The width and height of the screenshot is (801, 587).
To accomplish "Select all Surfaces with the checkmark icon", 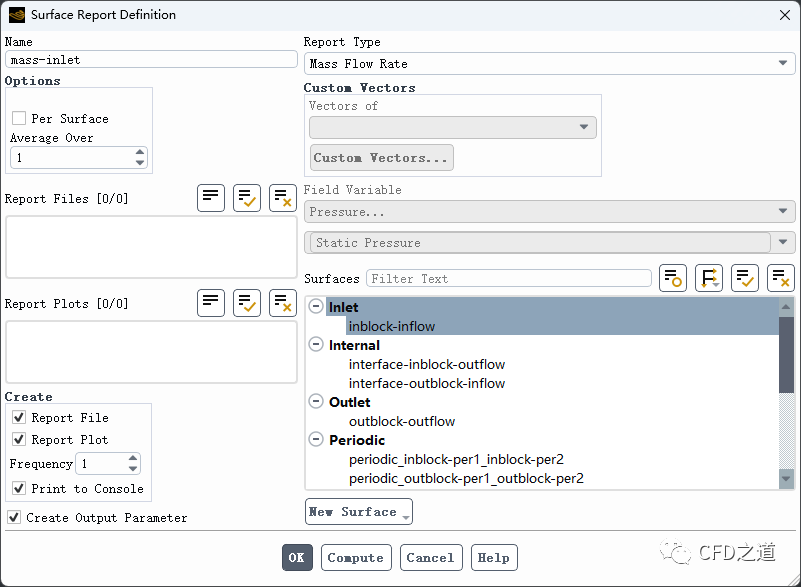I will click(x=745, y=278).
